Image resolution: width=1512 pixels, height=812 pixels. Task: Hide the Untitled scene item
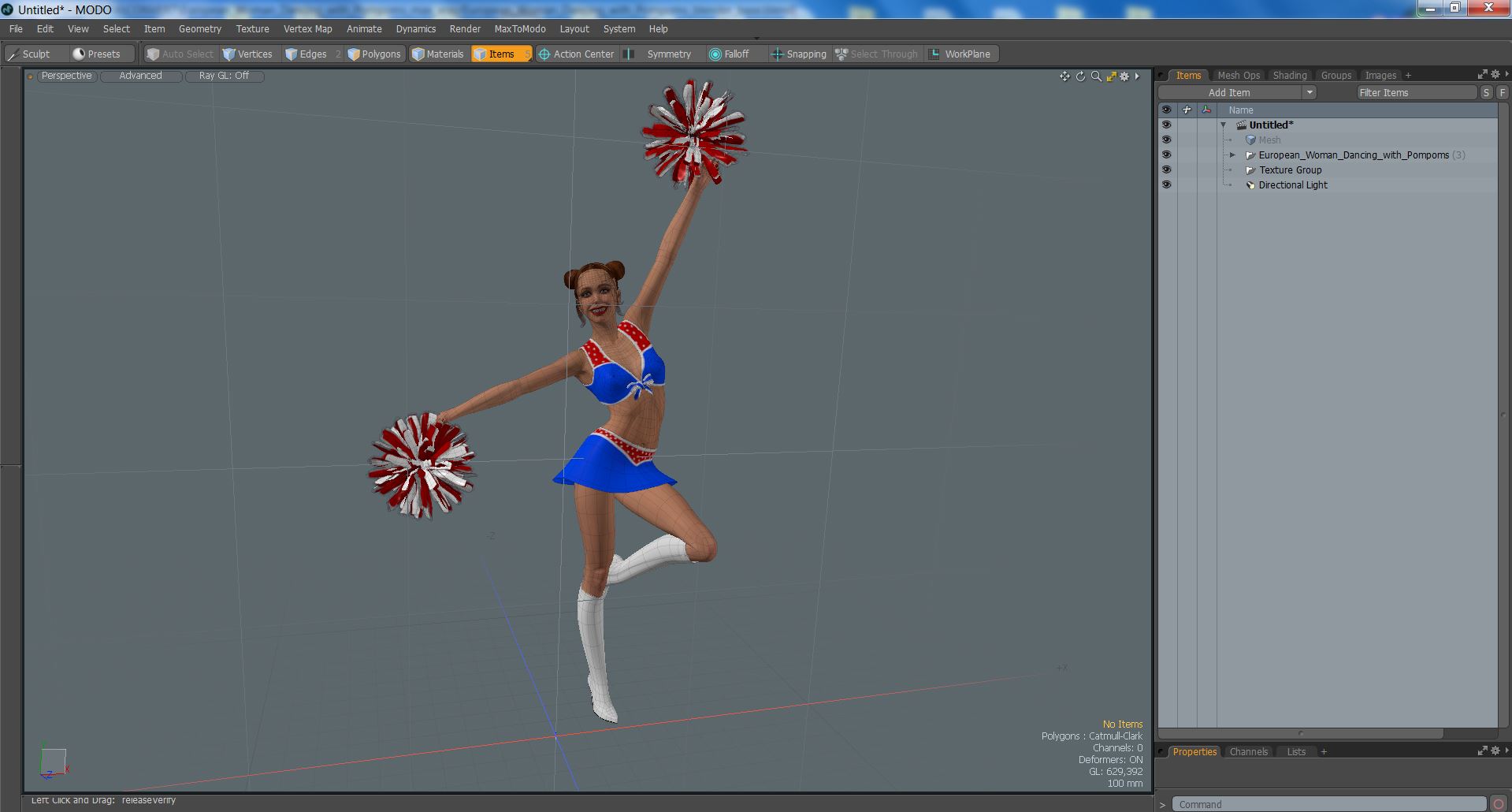tap(1166, 125)
